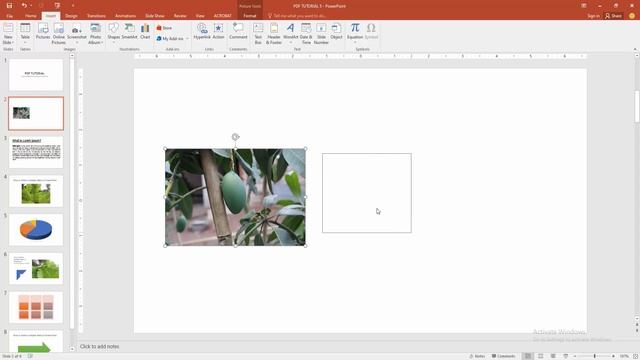
Task: Click Start From Beginning presentation icon in title bar
Action: [57, 6]
